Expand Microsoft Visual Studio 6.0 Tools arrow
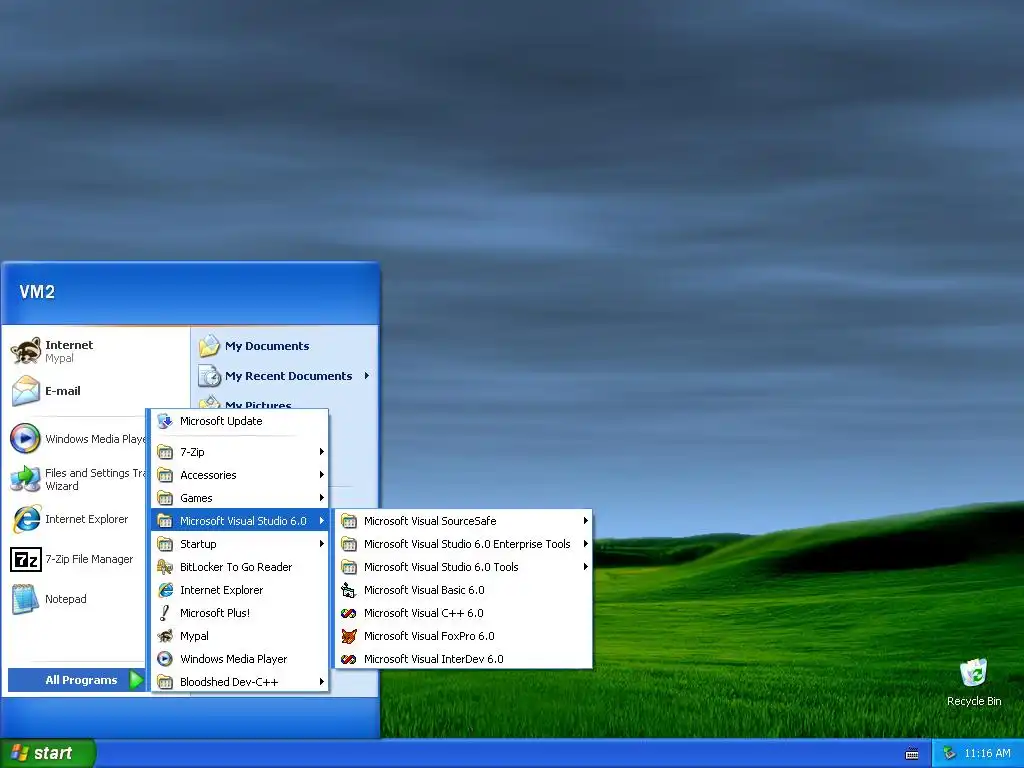The width and height of the screenshot is (1024, 768). (586, 567)
